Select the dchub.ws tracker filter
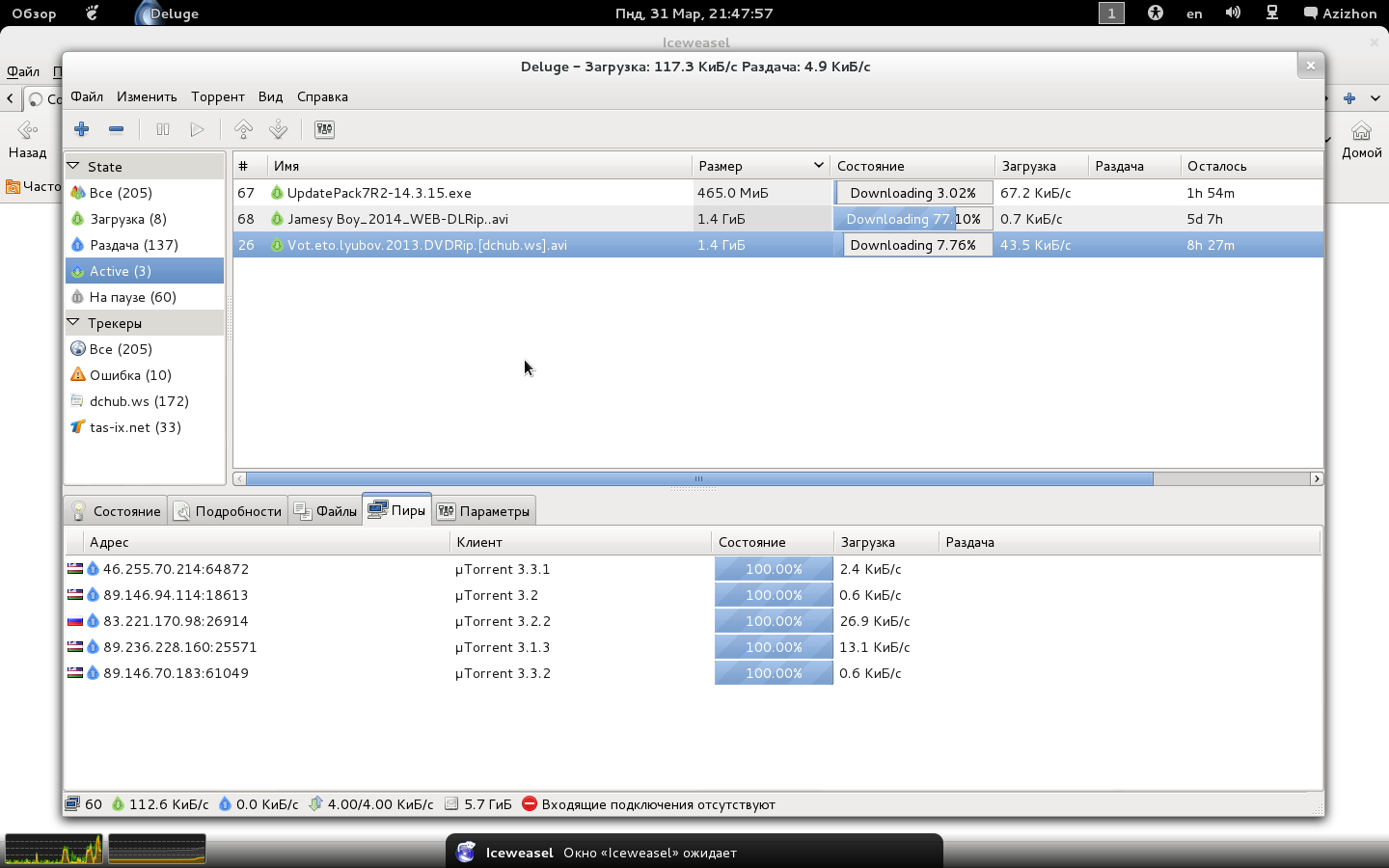This screenshot has width=1389, height=868. (x=138, y=401)
